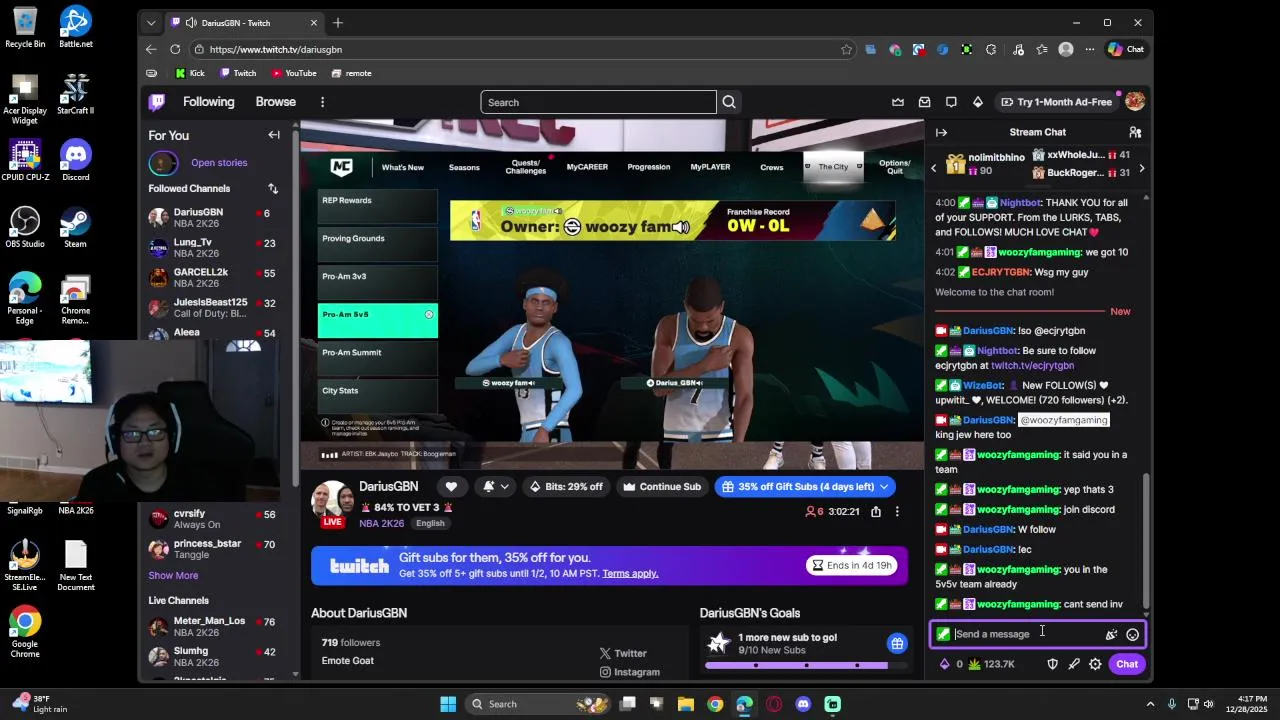Open the Prime Loot crown icon
The height and width of the screenshot is (720, 1280).
pyautogui.click(x=898, y=102)
